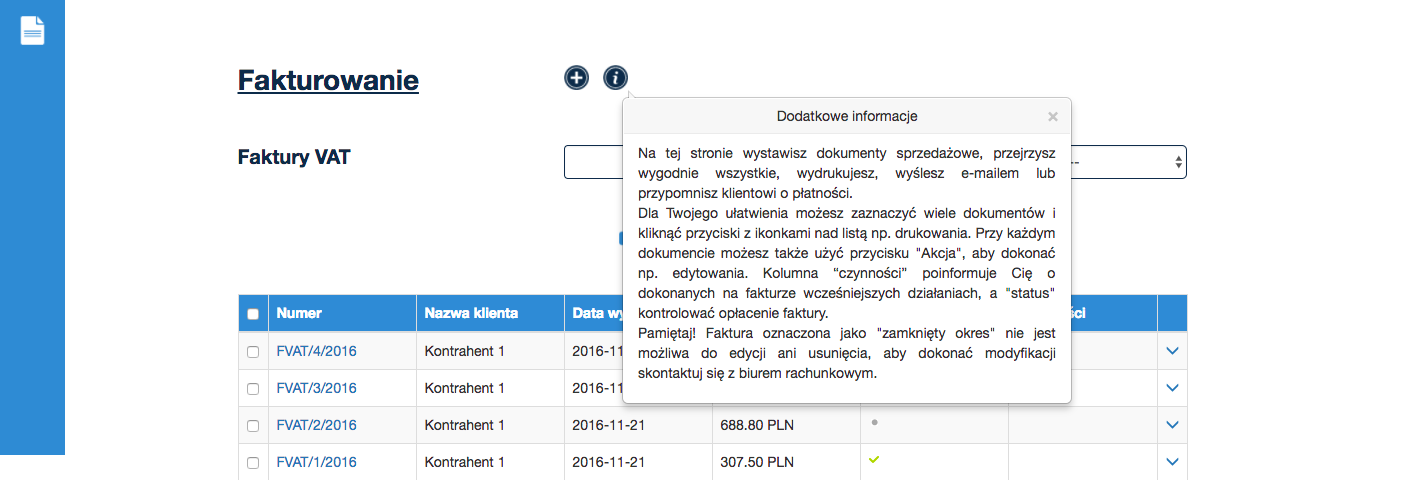Viewport: 1416px width, 480px height.
Task: Open the action chevron for FVAT/2/2016
Action: pyautogui.click(x=1173, y=425)
